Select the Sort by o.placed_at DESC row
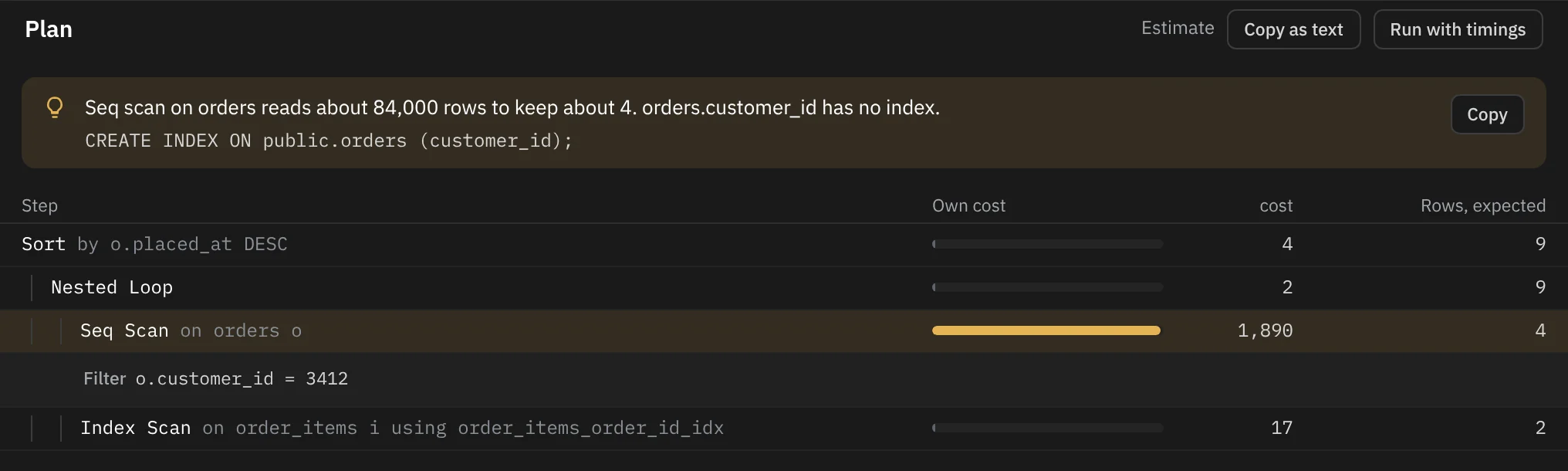1568x471 pixels. pyautogui.click(x=784, y=244)
